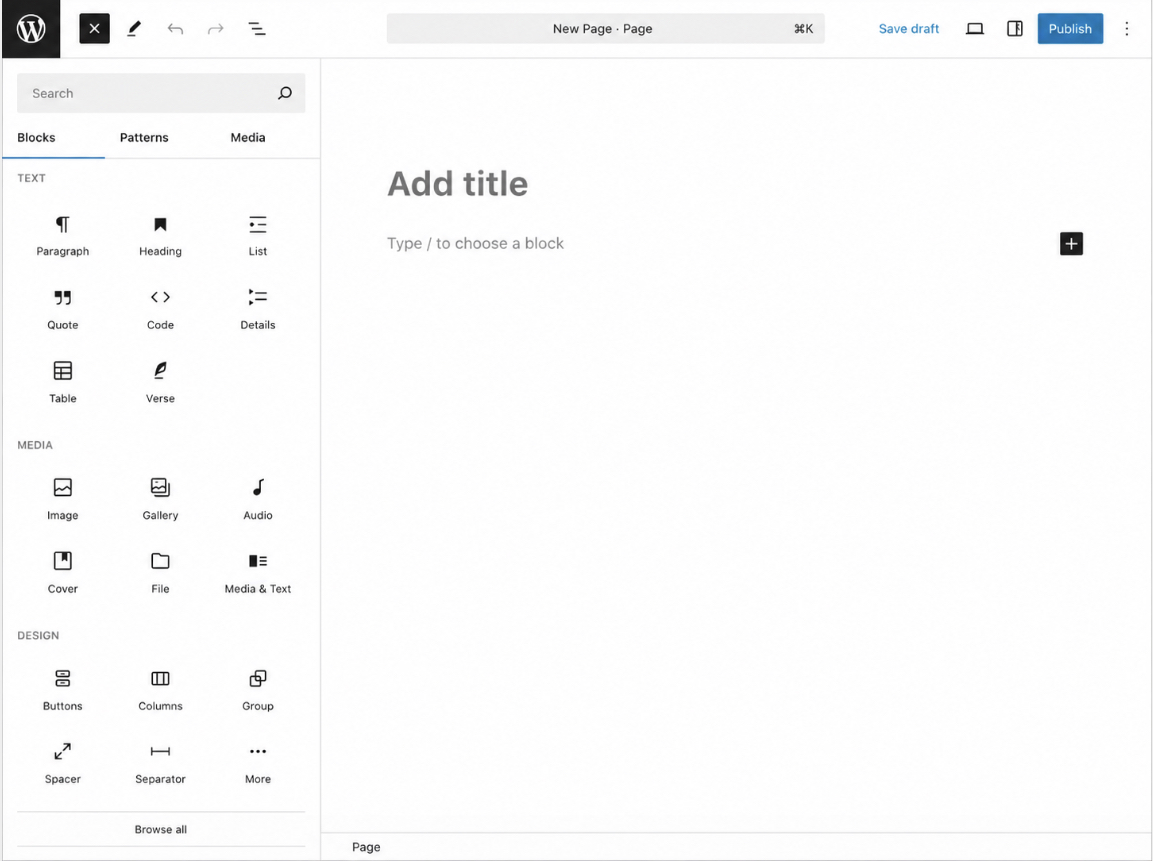This screenshot has width=1153, height=861.
Task: Click Browse all blocks
Action: point(160,829)
